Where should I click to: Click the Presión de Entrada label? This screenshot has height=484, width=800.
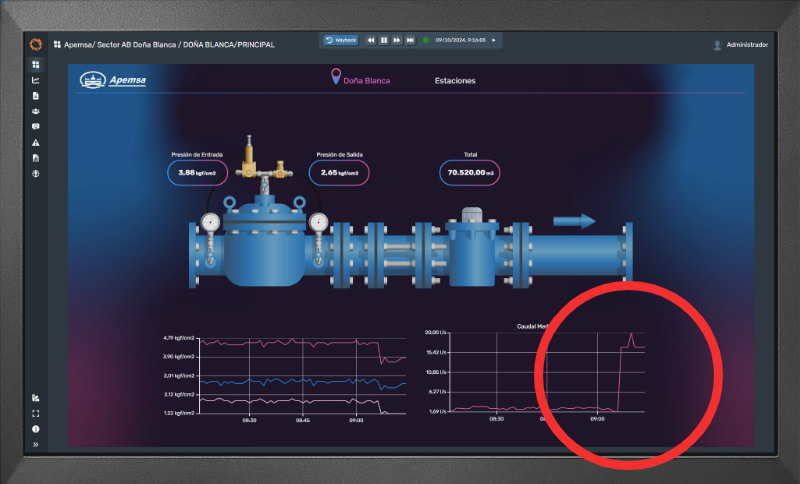[x=197, y=155]
